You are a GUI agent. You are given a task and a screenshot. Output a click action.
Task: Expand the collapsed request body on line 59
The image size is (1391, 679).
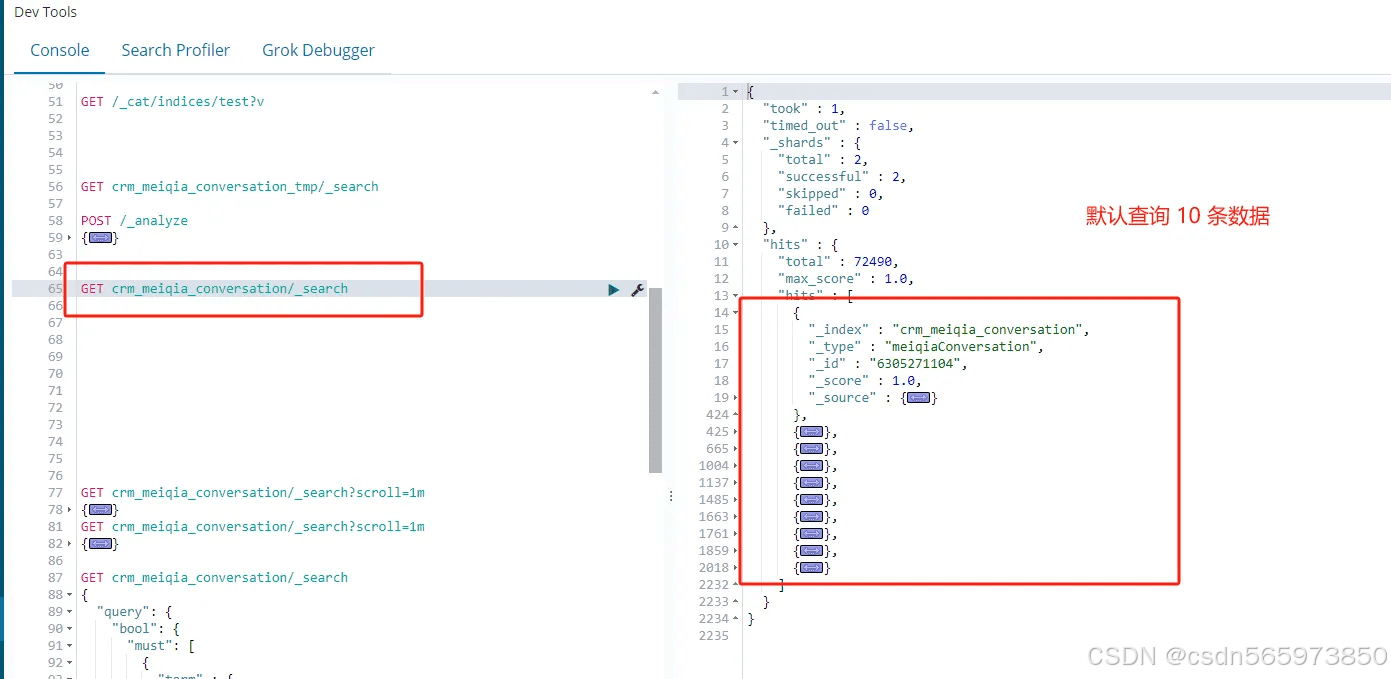pyautogui.click(x=100, y=237)
